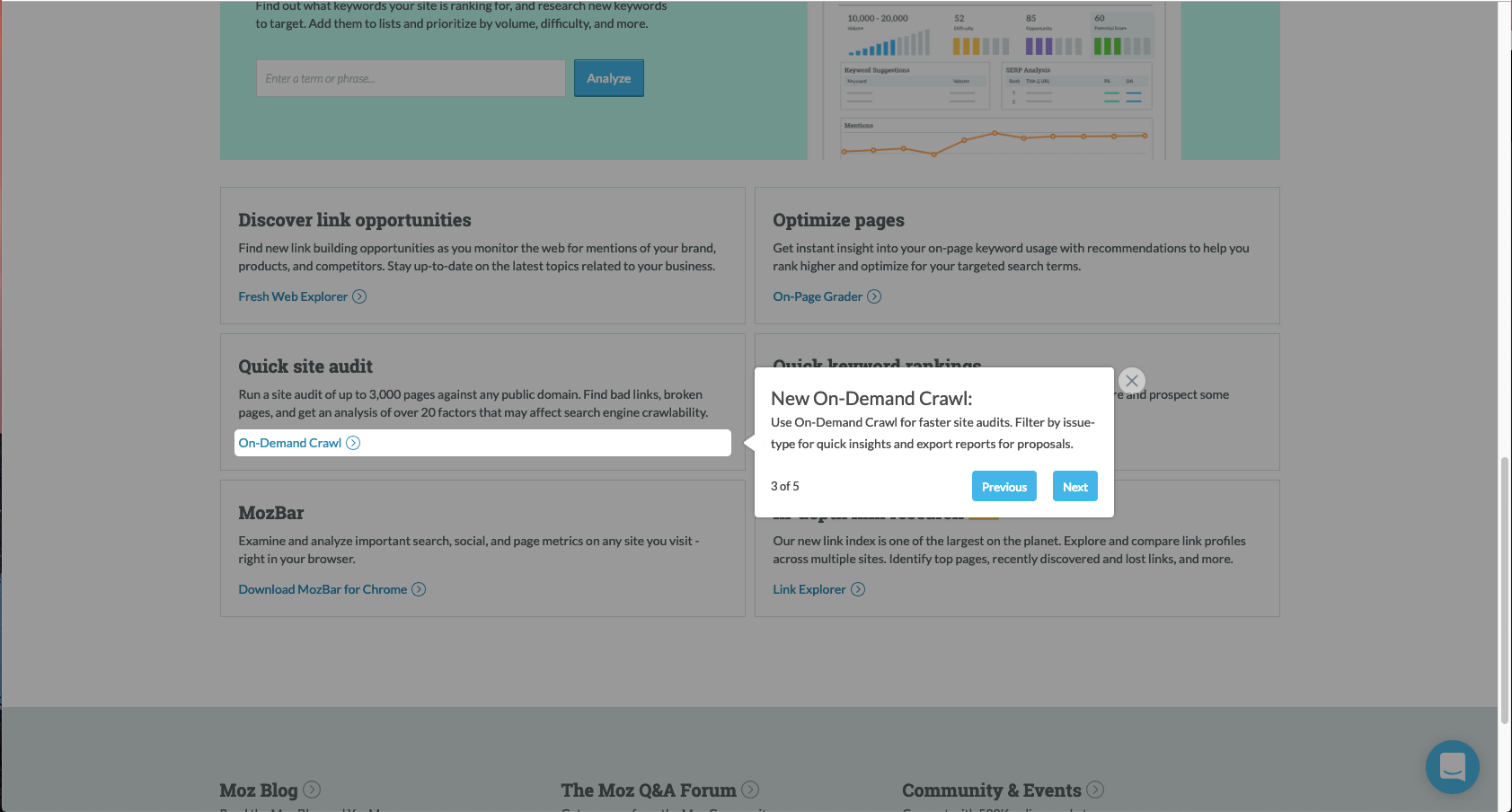This screenshot has height=812, width=1512.
Task: Open the Link Explorer link
Action: (x=809, y=589)
